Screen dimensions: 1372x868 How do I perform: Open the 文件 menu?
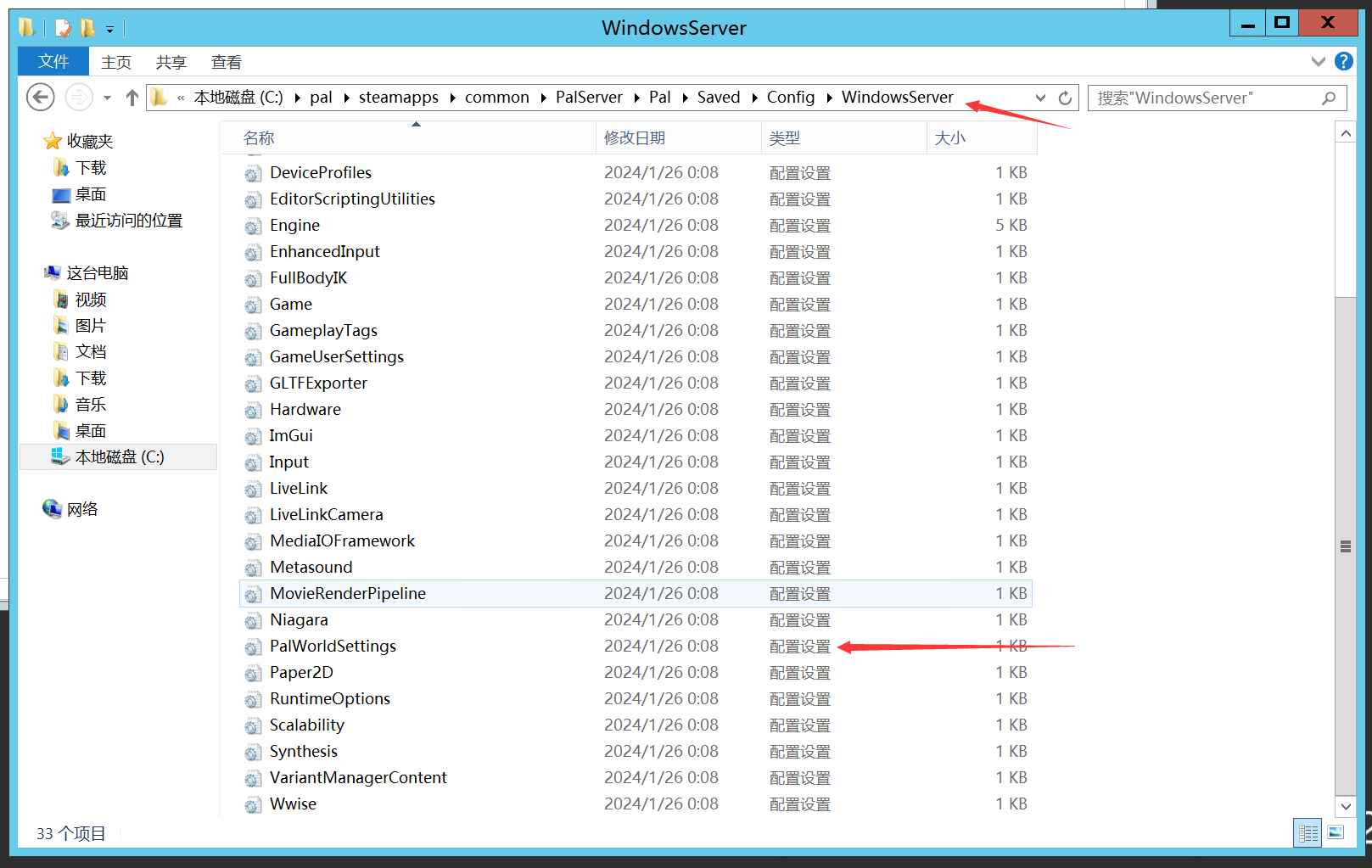click(53, 60)
